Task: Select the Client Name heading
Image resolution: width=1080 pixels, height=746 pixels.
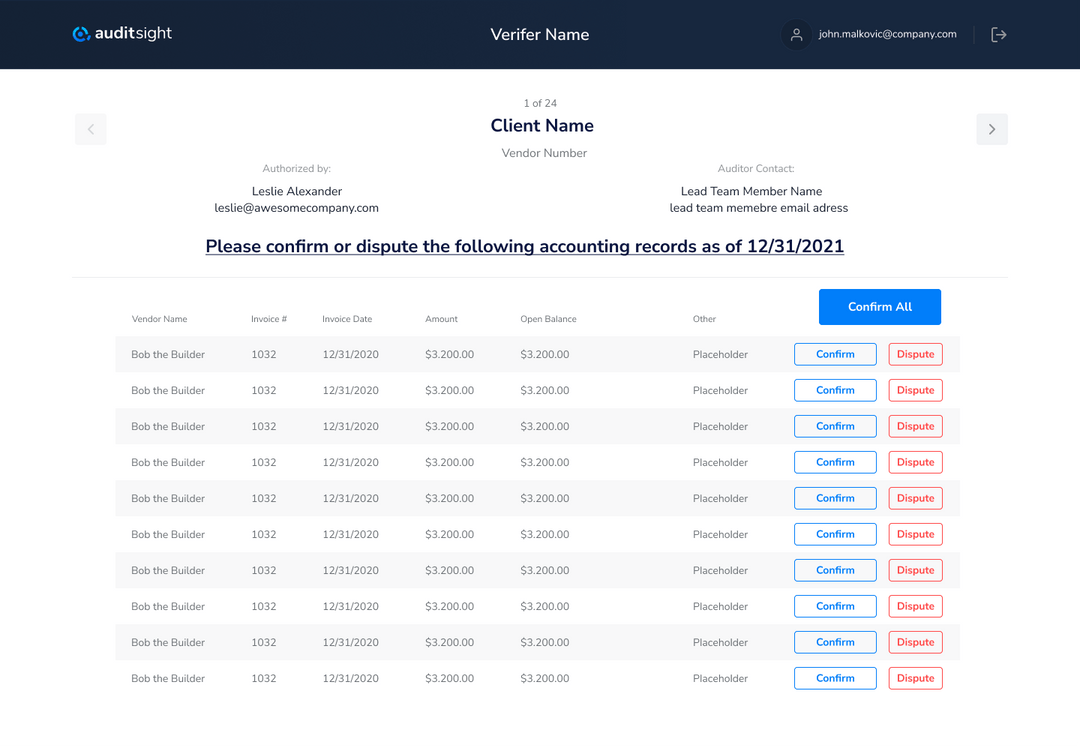Action: pyautogui.click(x=542, y=125)
